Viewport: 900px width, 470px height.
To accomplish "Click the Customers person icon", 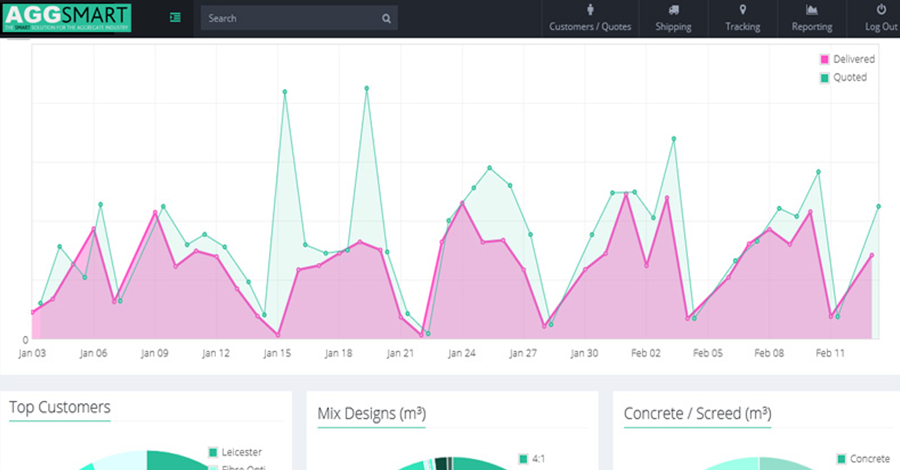I will click(590, 9).
